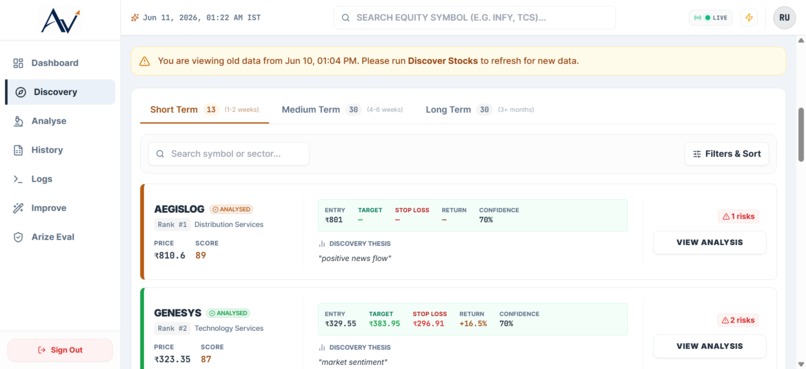Click the "positive news flow" thesis text
806x369 pixels.
click(355, 259)
